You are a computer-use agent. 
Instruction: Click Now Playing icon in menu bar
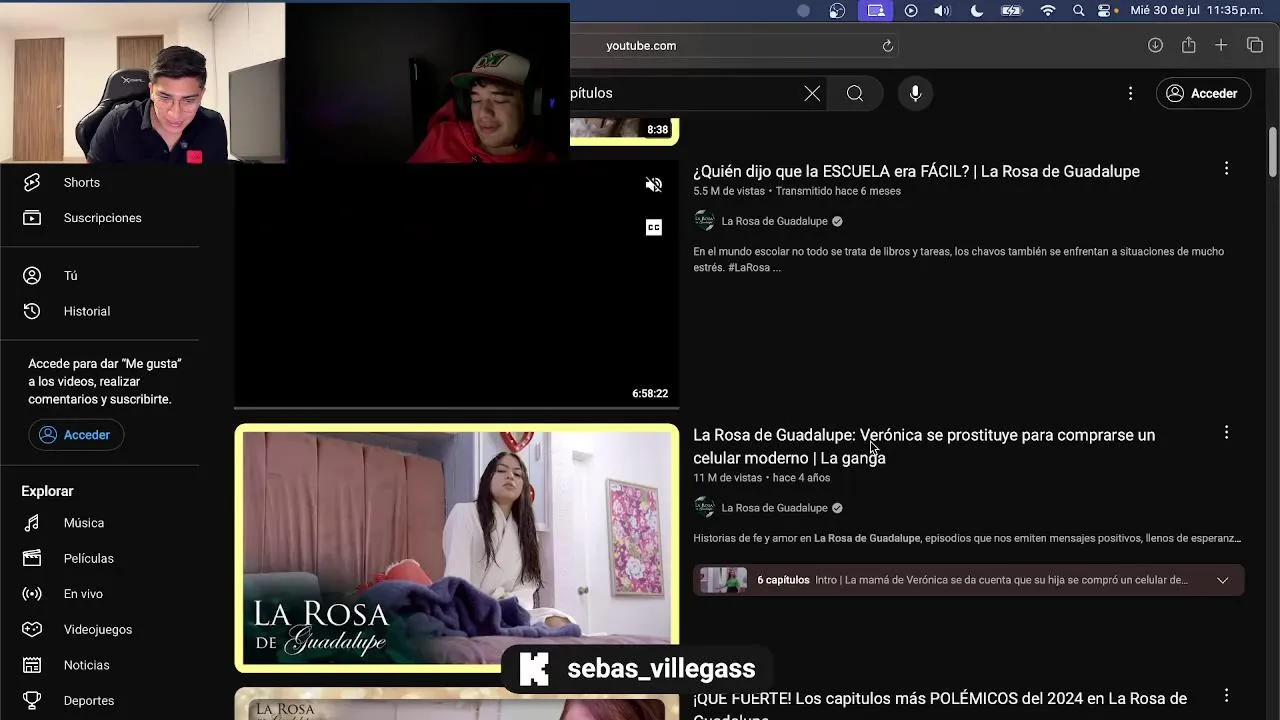(x=911, y=10)
